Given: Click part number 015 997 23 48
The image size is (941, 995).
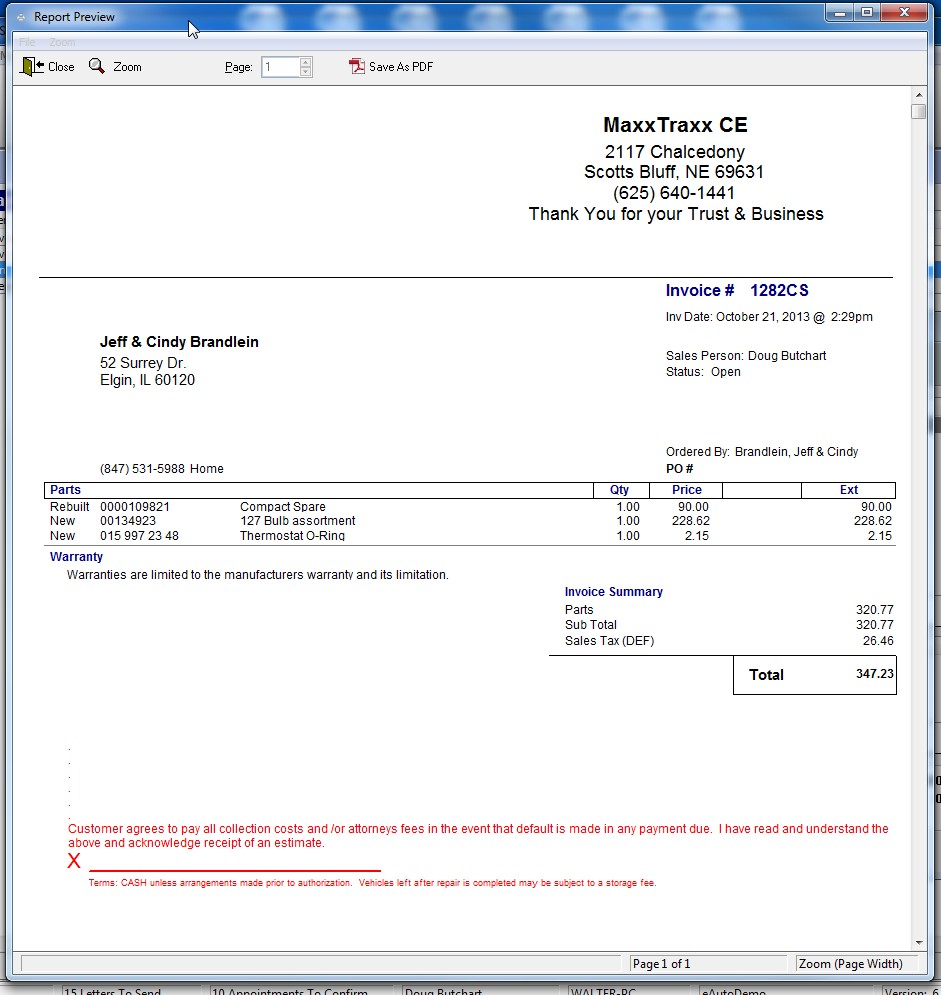Looking at the screenshot, I should click(139, 536).
